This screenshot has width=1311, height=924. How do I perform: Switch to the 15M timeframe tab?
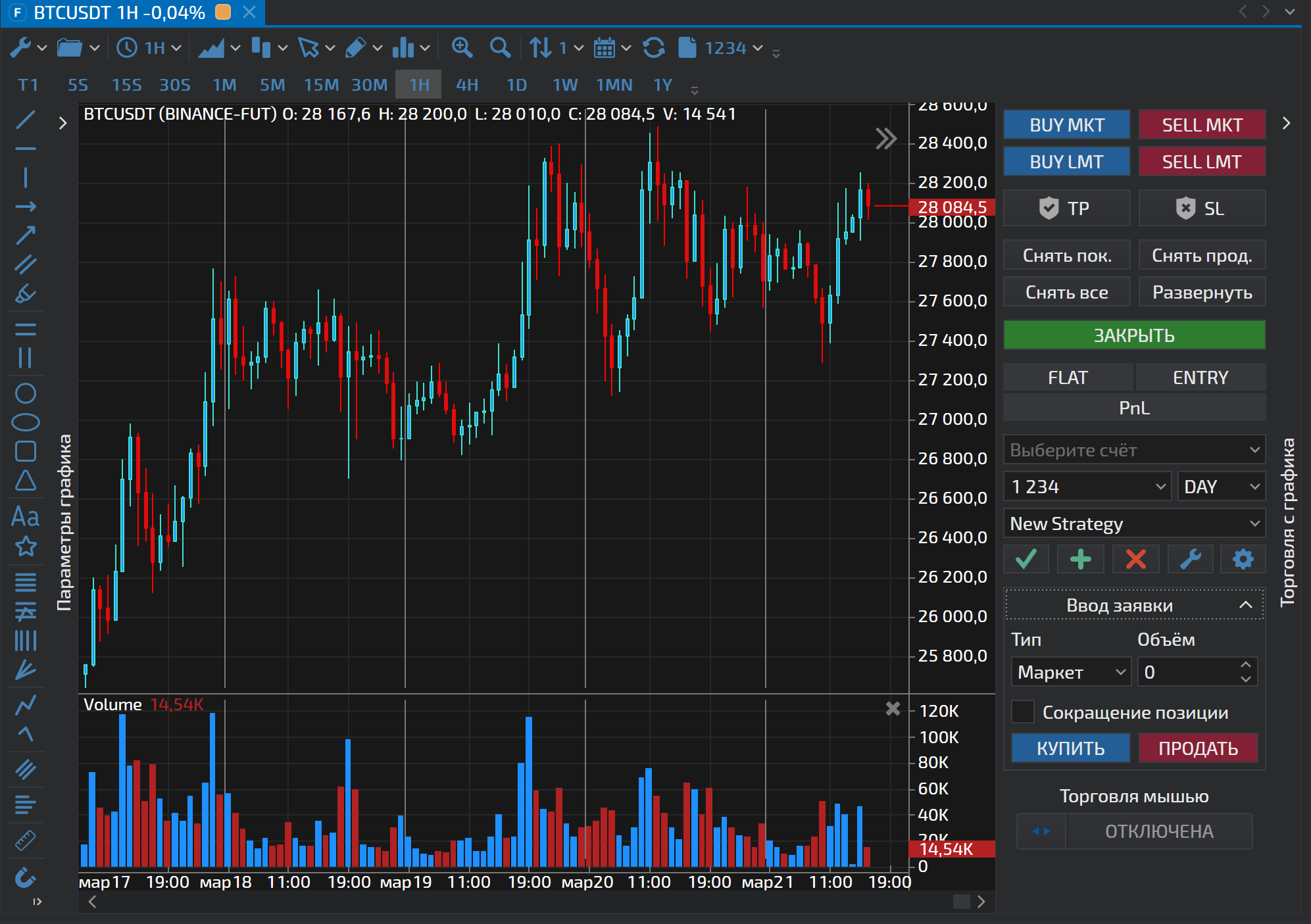pos(321,85)
